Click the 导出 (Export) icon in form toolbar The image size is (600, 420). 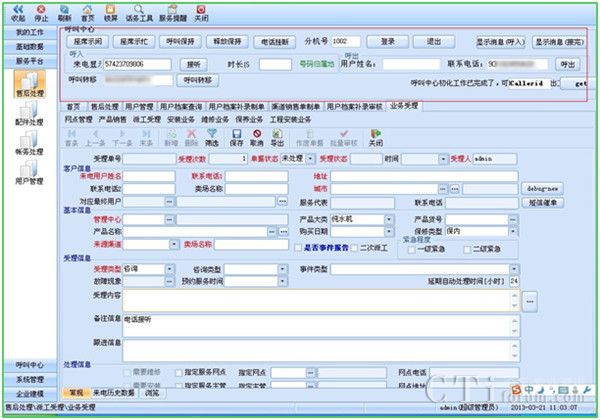click(277, 143)
